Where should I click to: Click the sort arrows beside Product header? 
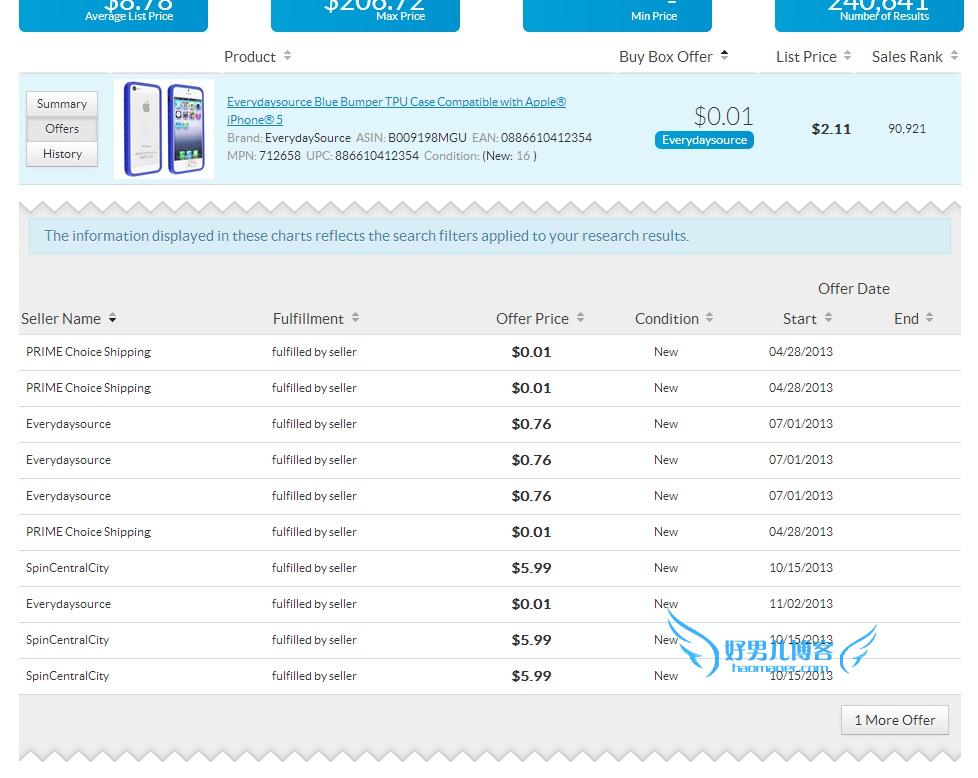(287, 56)
